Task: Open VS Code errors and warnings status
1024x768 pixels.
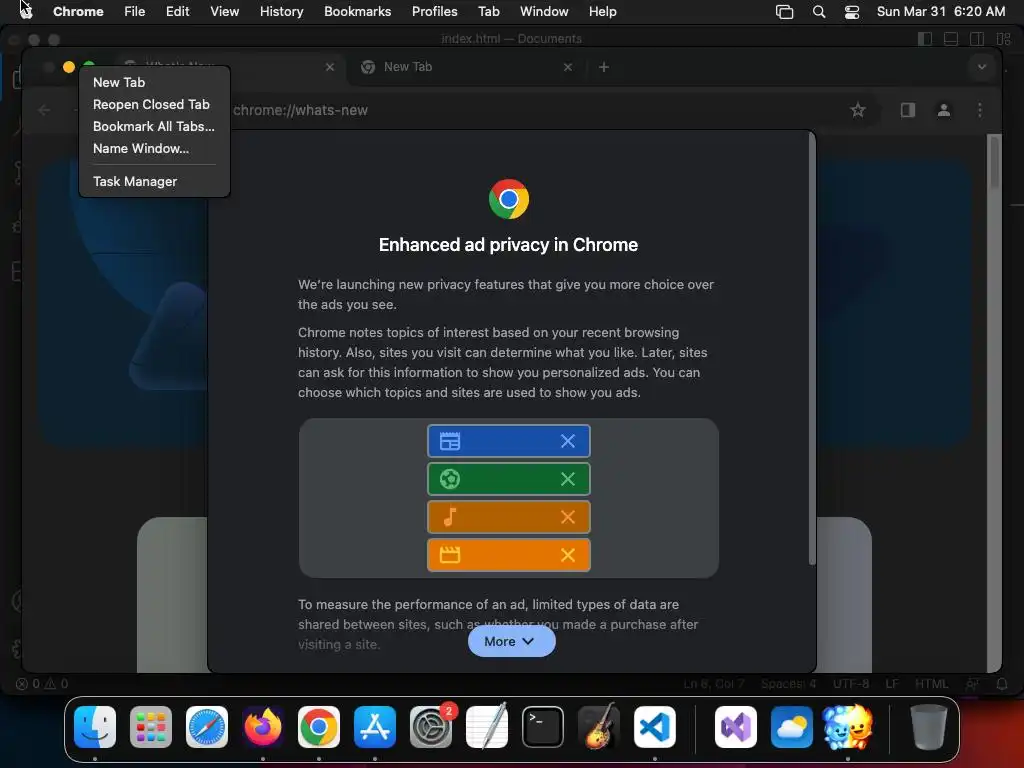Action: click(x=42, y=684)
